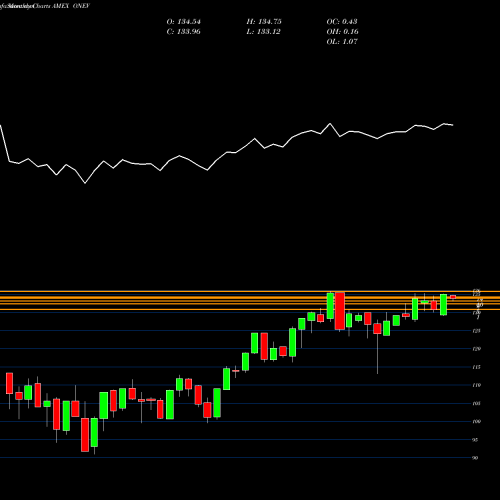Click the 125 price axis label
The image size is (500, 500).
coord(477,331)
